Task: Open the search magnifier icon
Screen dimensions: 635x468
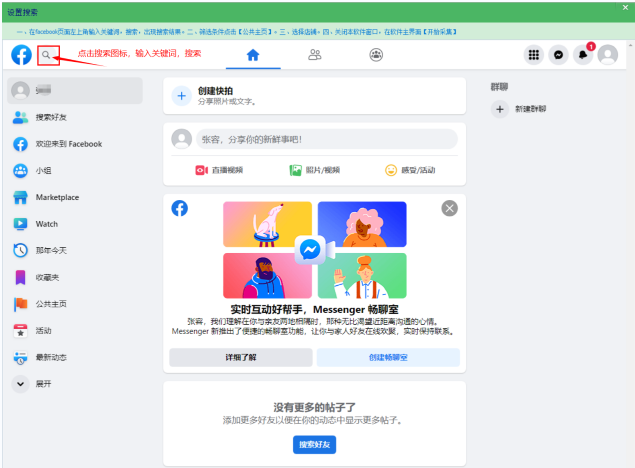Action: coord(47,55)
